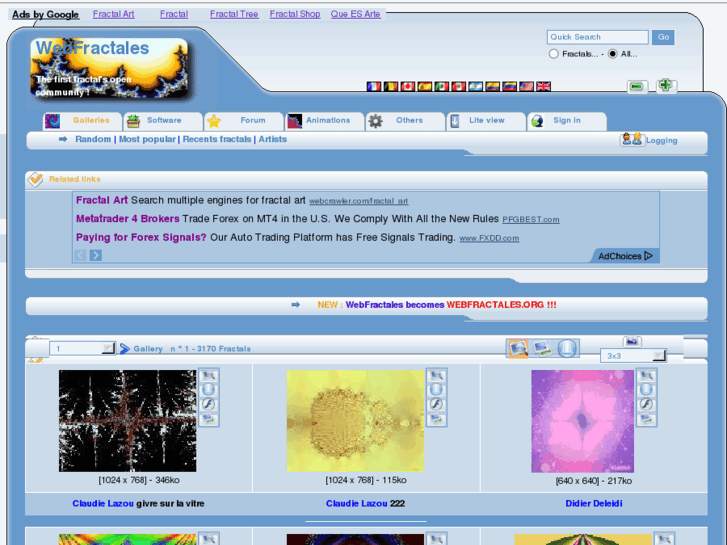Viewport: 727px width, 545px height.
Task: Select the All search radio button
Action: coord(612,54)
